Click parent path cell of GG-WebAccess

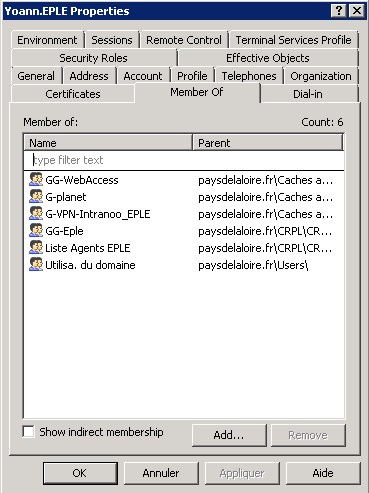pos(266,180)
